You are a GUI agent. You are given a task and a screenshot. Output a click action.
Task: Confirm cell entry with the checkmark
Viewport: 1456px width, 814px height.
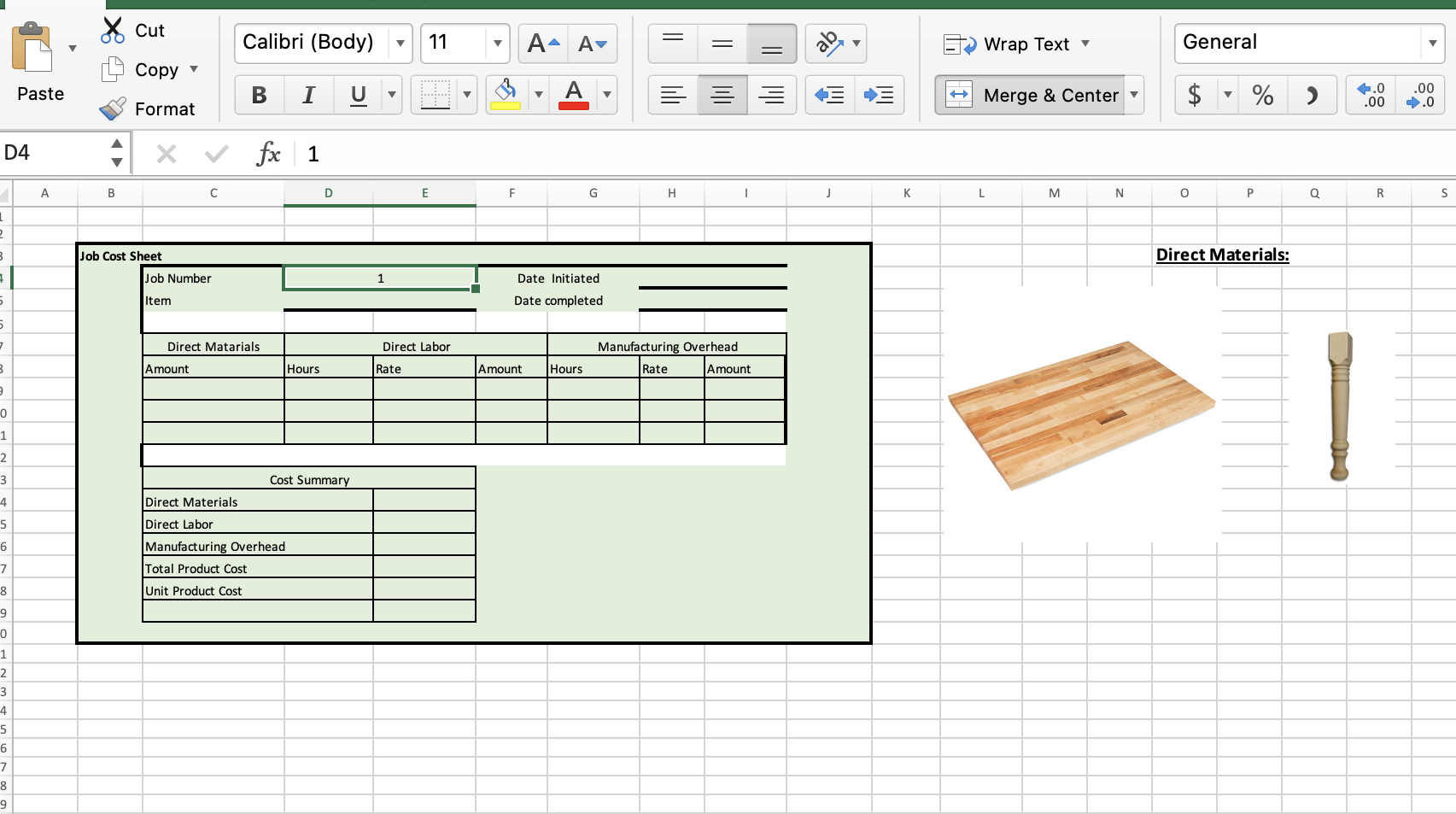tap(216, 154)
